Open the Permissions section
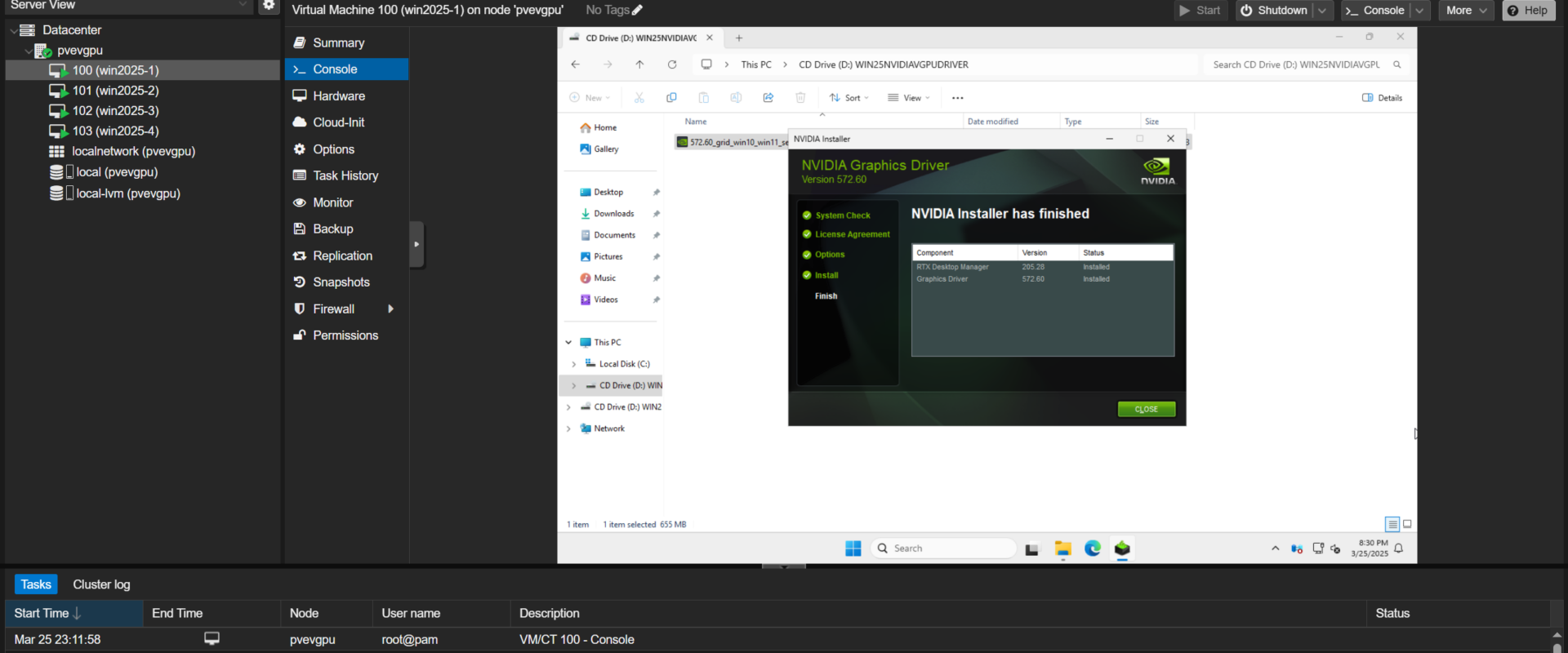1568x653 pixels. [x=346, y=335]
